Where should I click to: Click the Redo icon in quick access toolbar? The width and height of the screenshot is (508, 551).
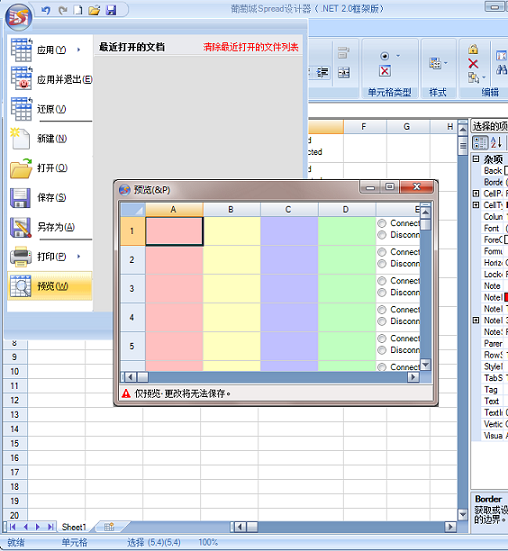pyautogui.click(x=63, y=10)
